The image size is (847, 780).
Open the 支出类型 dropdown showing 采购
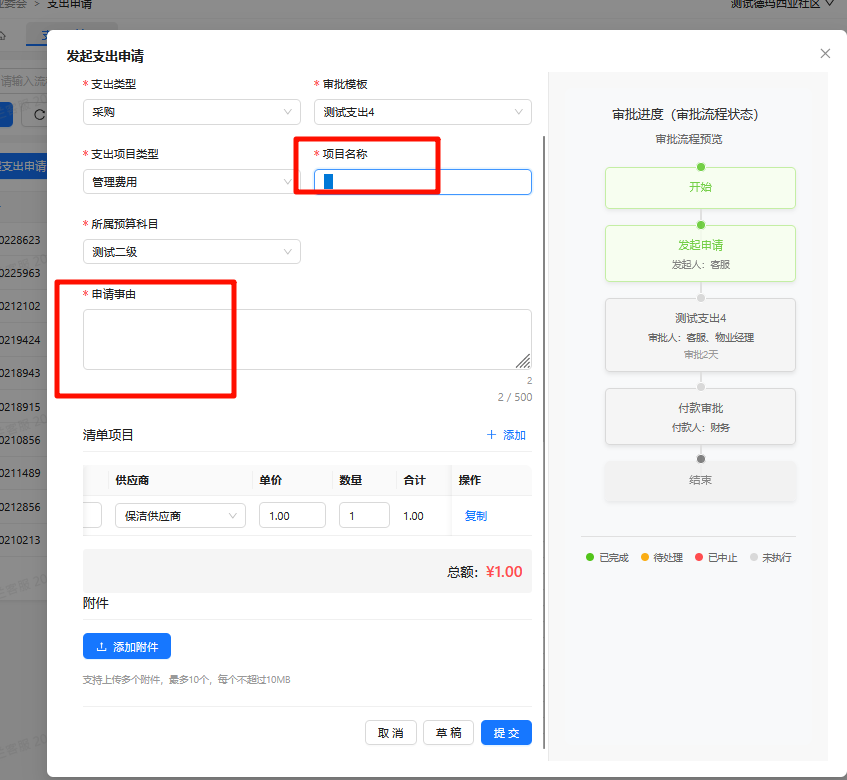[x=191, y=112]
